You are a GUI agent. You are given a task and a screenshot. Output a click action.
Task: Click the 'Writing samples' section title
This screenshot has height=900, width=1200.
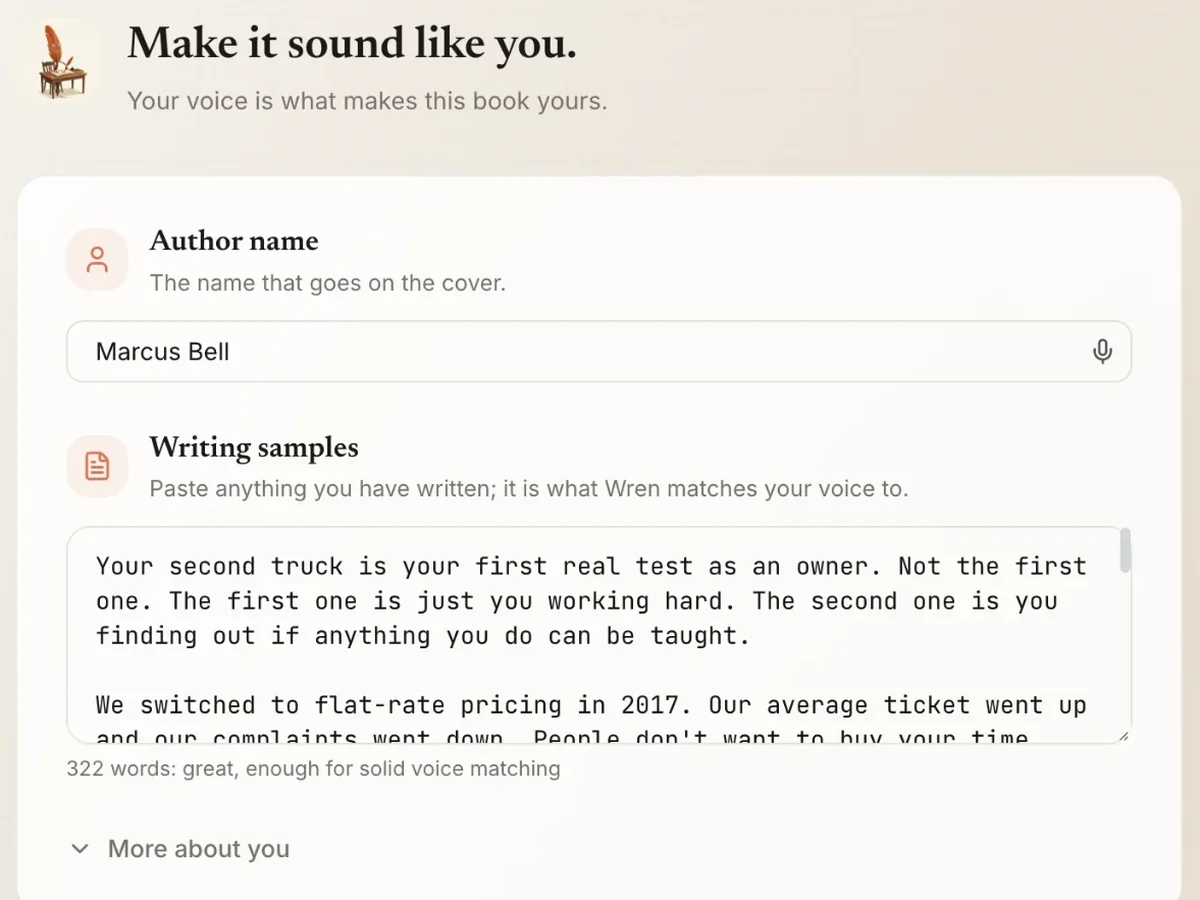click(x=254, y=447)
